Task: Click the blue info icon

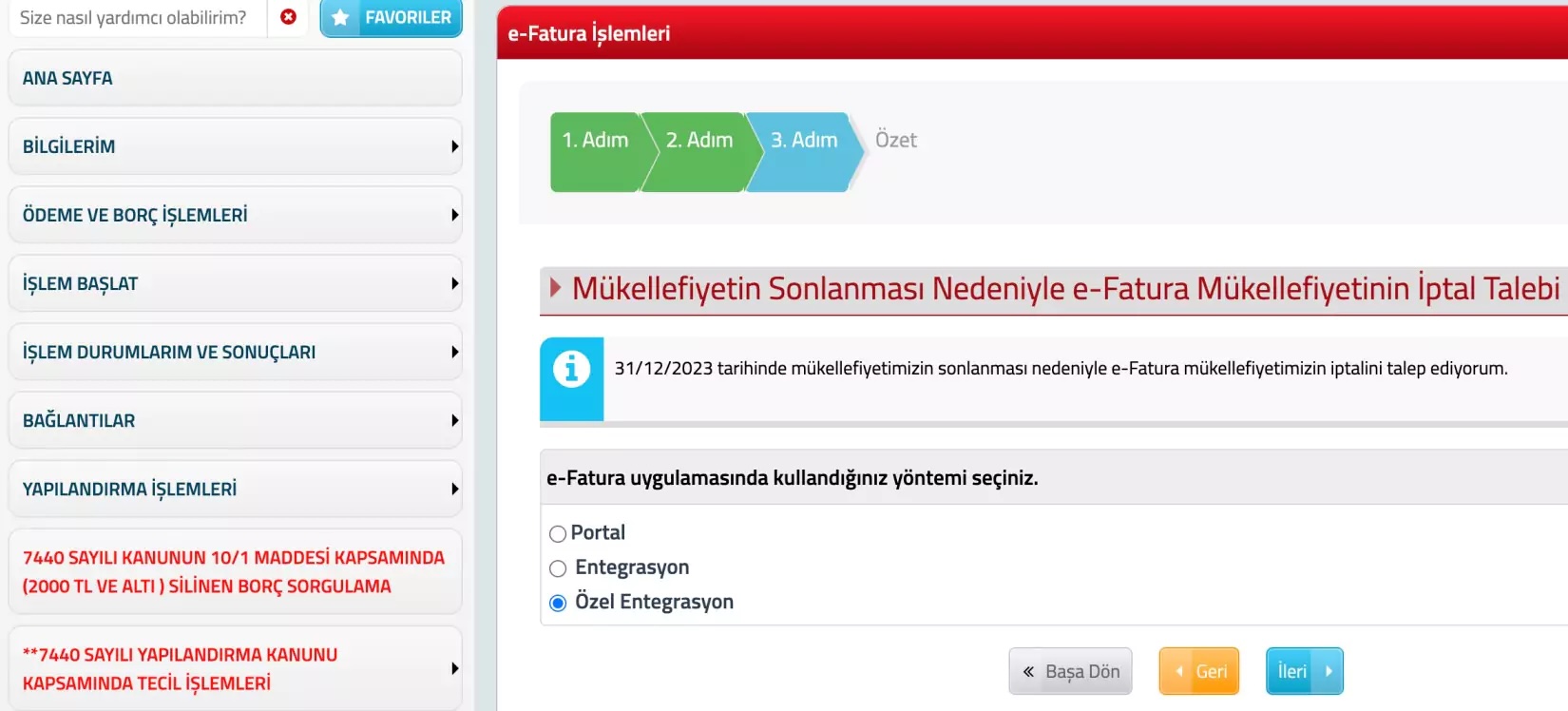Action: click(x=571, y=369)
